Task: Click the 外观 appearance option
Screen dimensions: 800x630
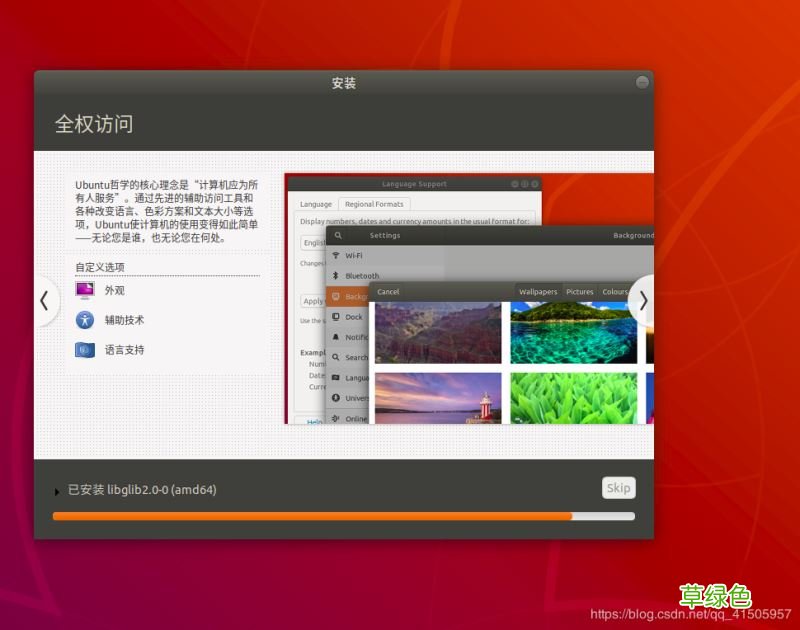Action: click(115, 290)
